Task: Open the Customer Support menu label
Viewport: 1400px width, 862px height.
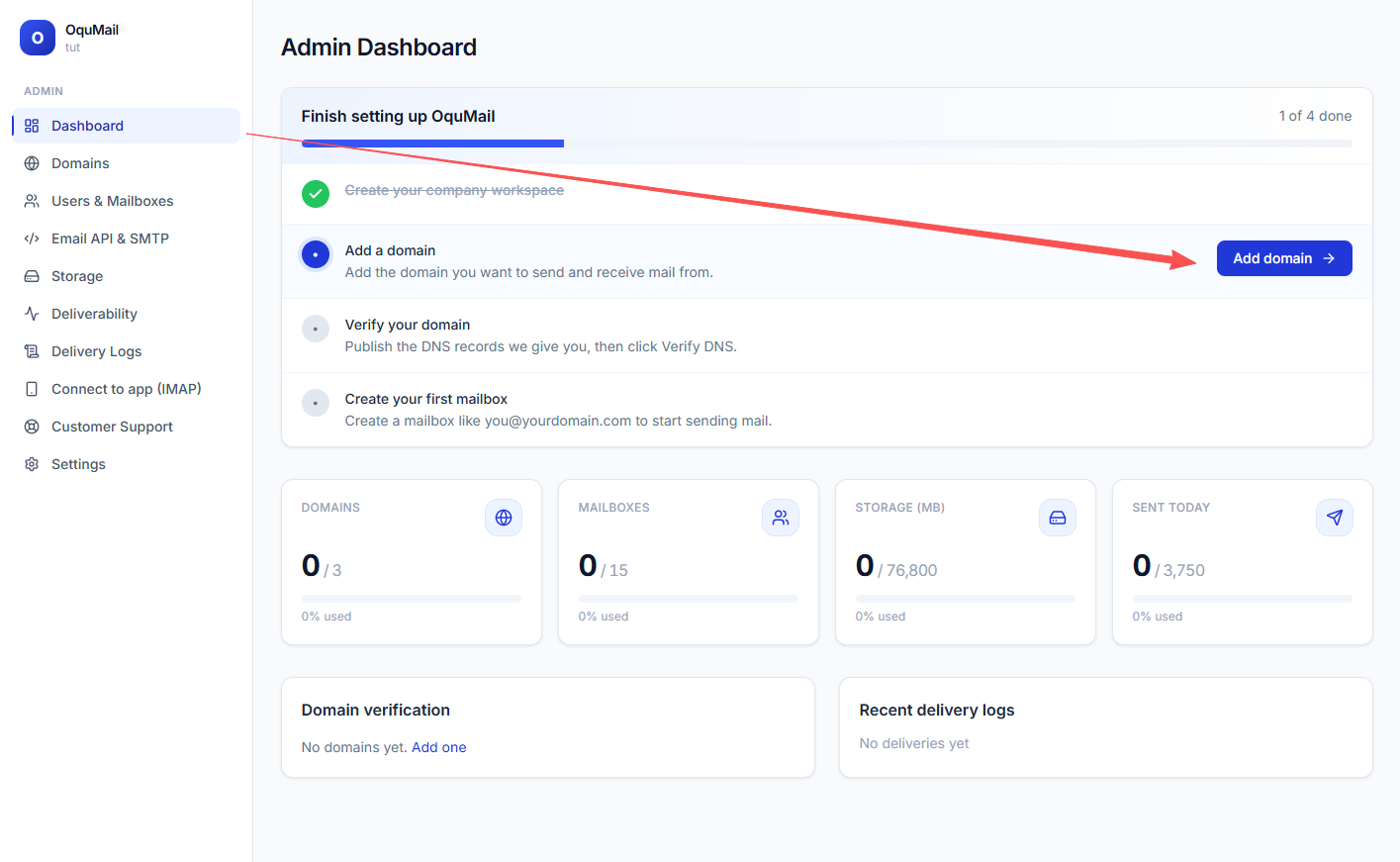Action: [112, 427]
